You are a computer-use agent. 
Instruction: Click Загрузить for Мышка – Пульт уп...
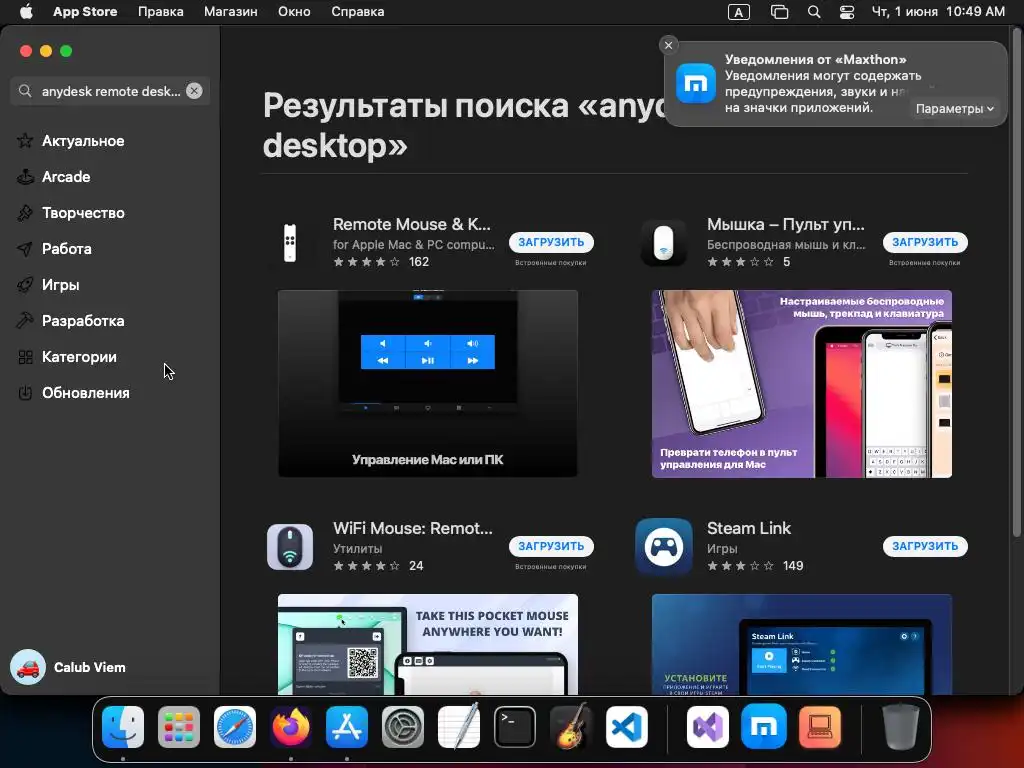(x=925, y=242)
